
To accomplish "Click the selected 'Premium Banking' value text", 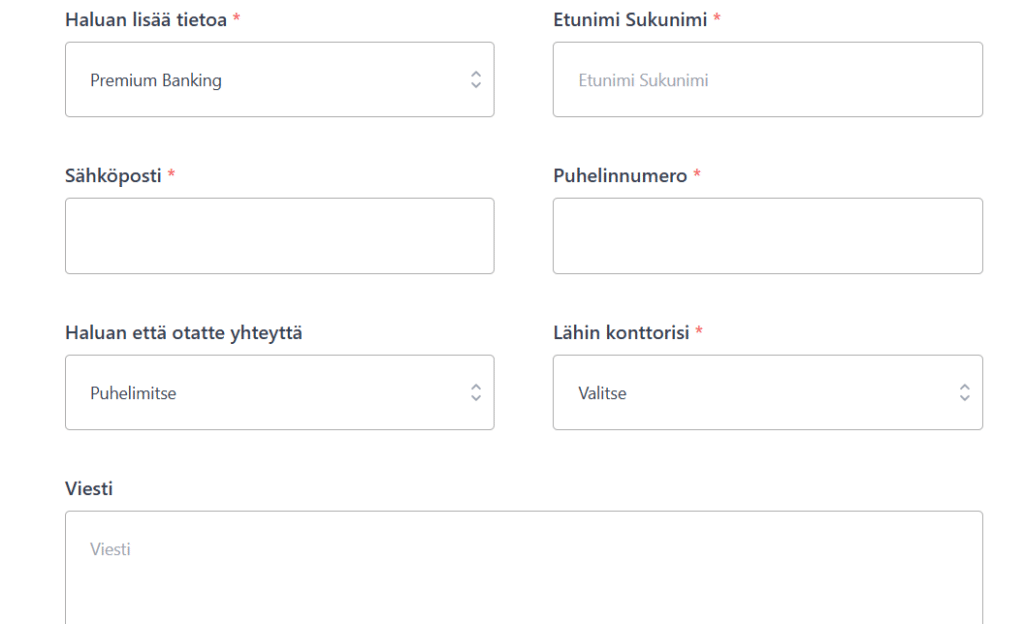I will 156,81.
